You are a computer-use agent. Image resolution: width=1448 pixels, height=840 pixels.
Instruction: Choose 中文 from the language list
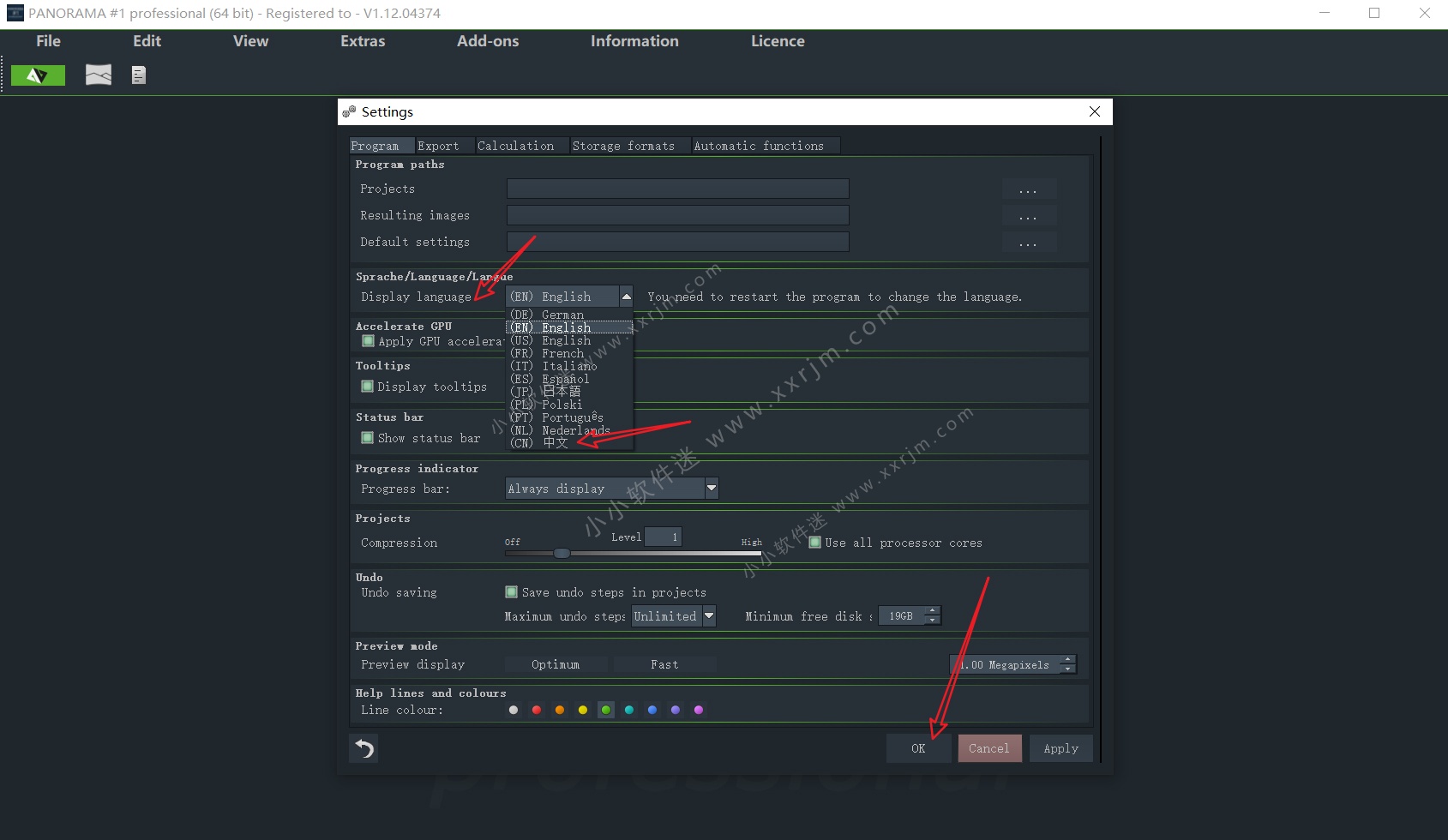556,443
